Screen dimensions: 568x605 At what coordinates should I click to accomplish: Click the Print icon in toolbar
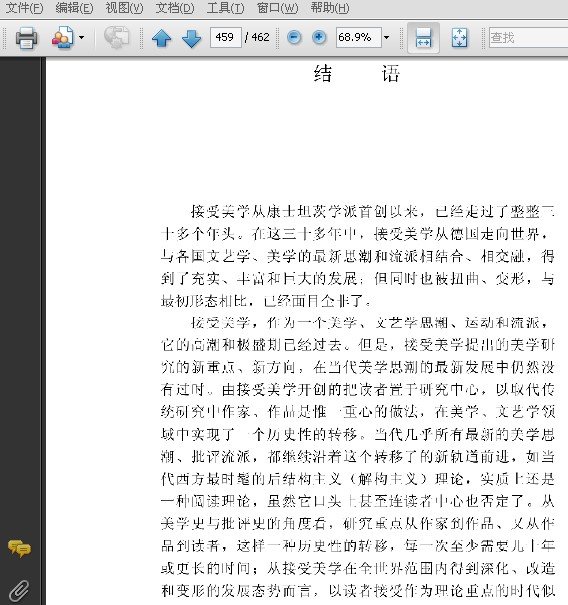click(x=26, y=38)
